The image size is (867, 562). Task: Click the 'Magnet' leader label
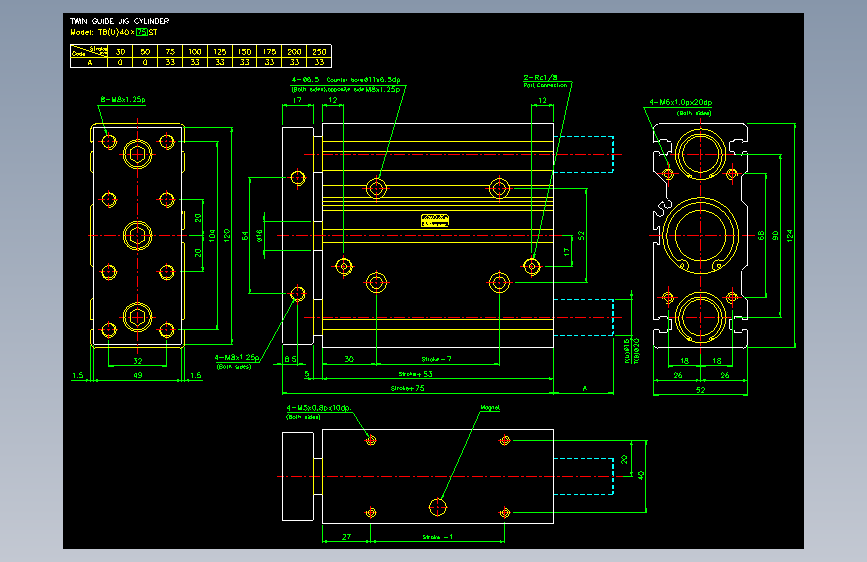tap(490, 408)
